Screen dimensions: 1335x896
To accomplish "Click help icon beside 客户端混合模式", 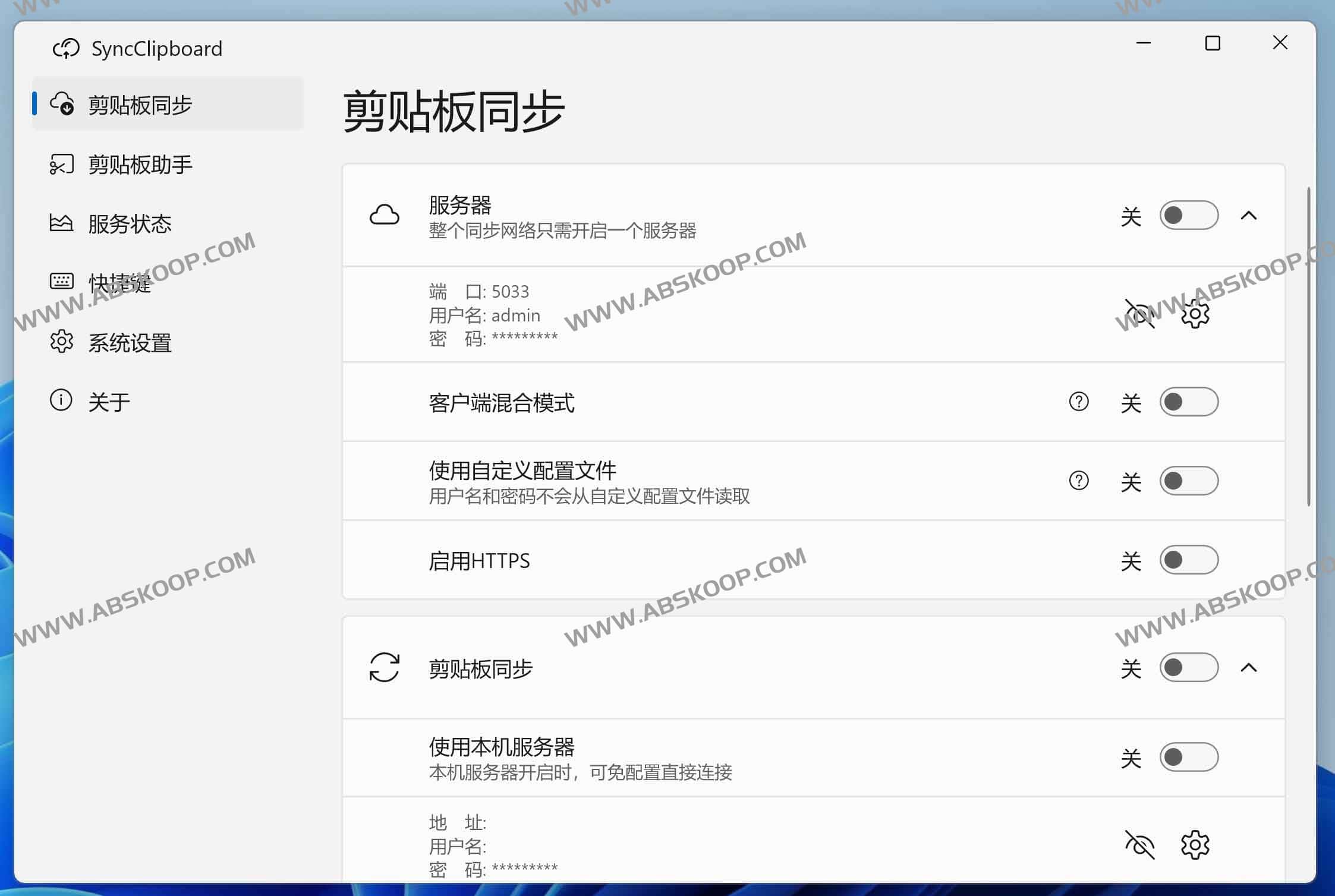I will click(x=1079, y=402).
